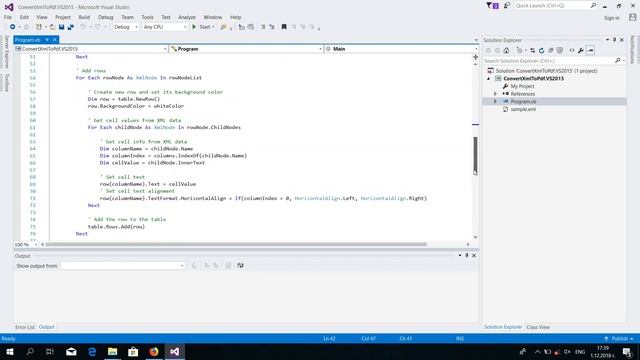Click the Sign in link
This screenshot has height=360, width=640.
(x=611, y=18)
